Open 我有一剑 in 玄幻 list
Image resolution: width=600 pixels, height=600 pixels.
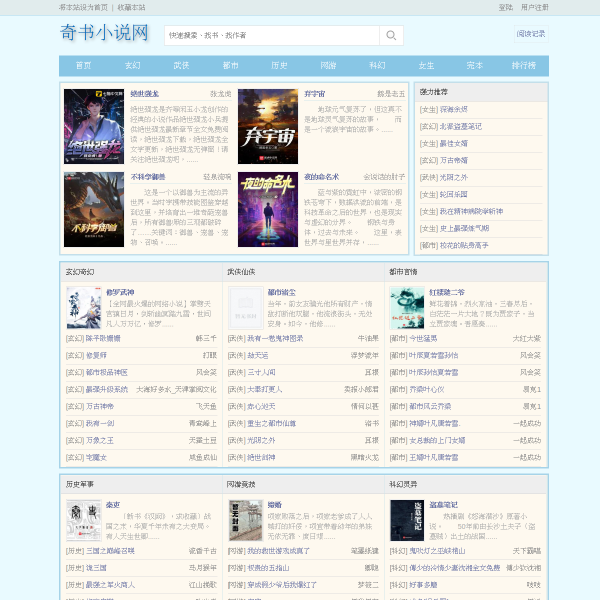100,423
